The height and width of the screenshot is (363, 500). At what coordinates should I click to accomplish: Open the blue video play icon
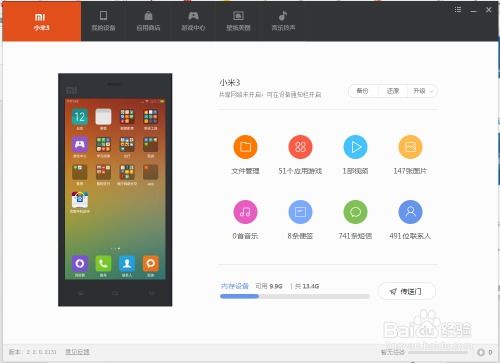point(355,147)
